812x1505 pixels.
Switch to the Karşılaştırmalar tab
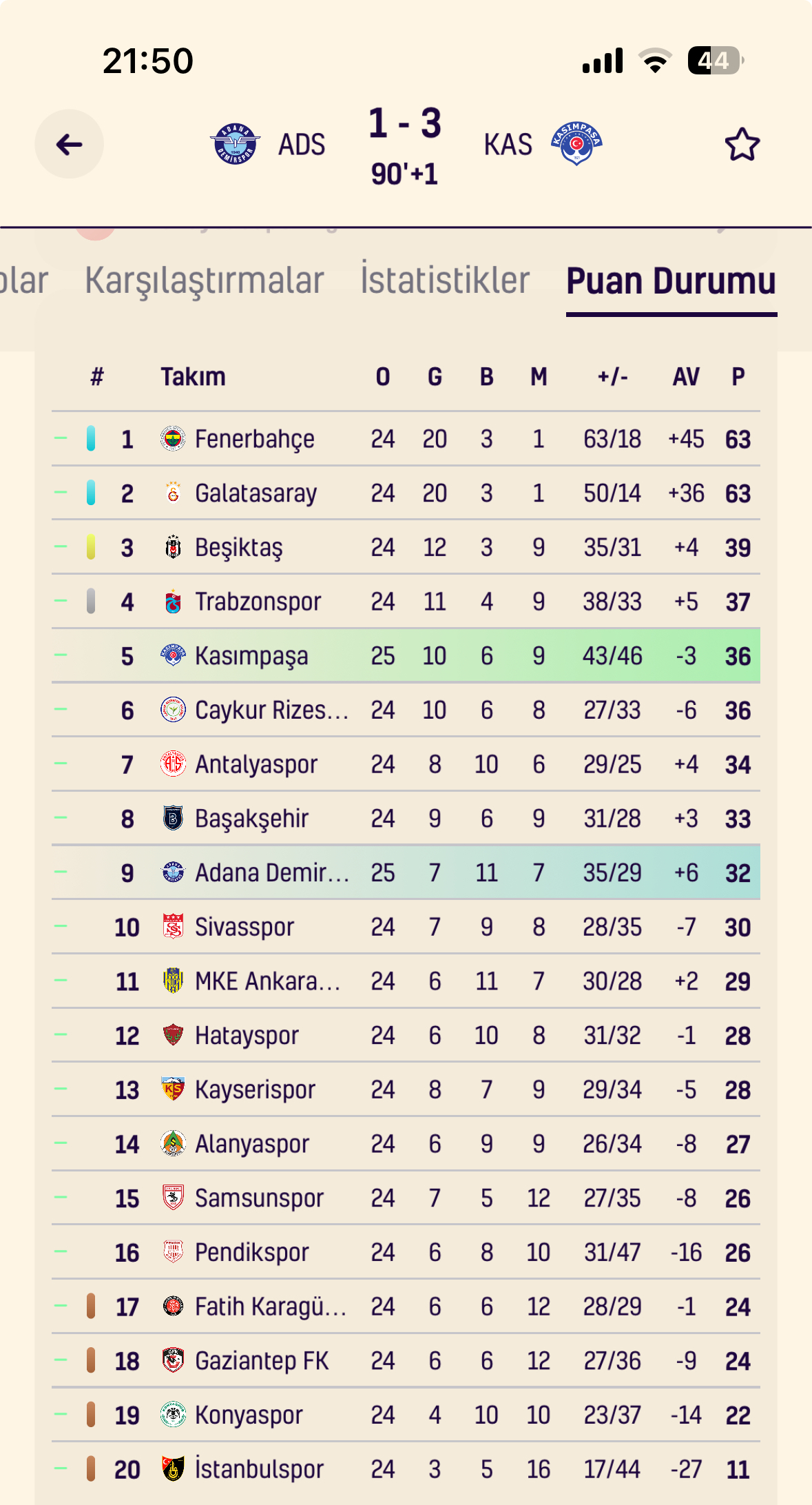coord(204,280)
